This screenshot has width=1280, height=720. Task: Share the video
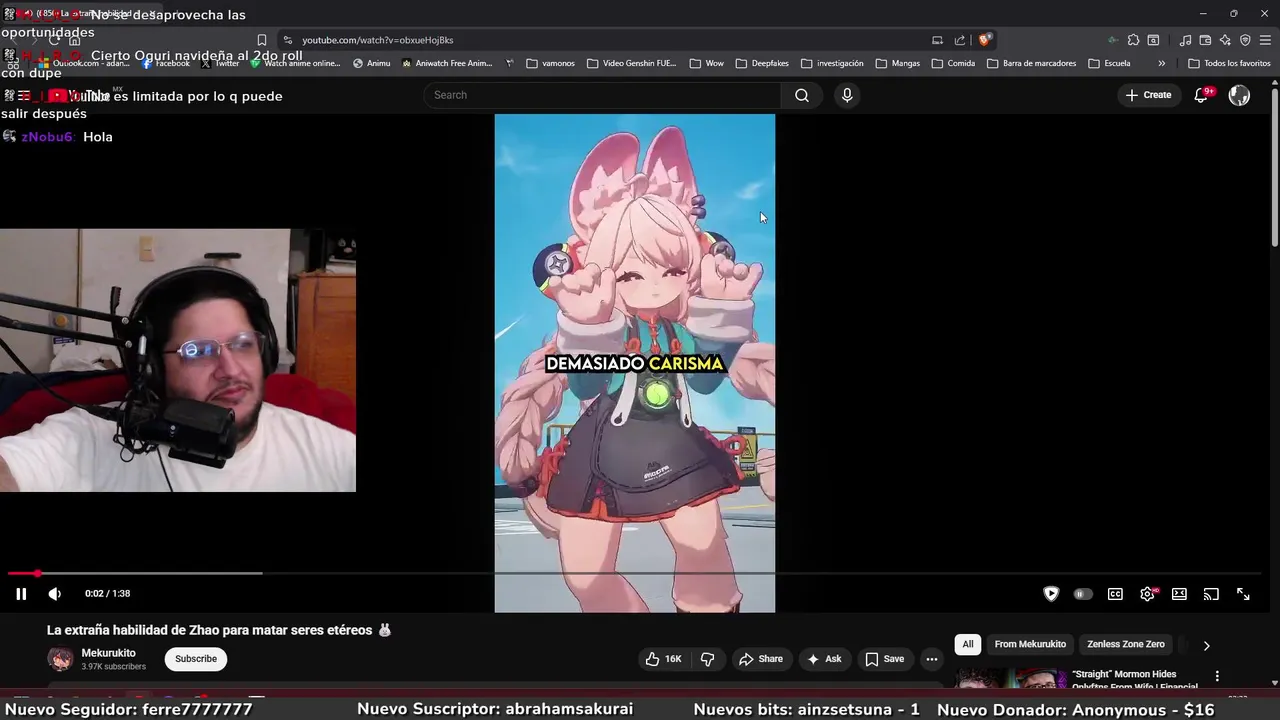click(761, 659)
